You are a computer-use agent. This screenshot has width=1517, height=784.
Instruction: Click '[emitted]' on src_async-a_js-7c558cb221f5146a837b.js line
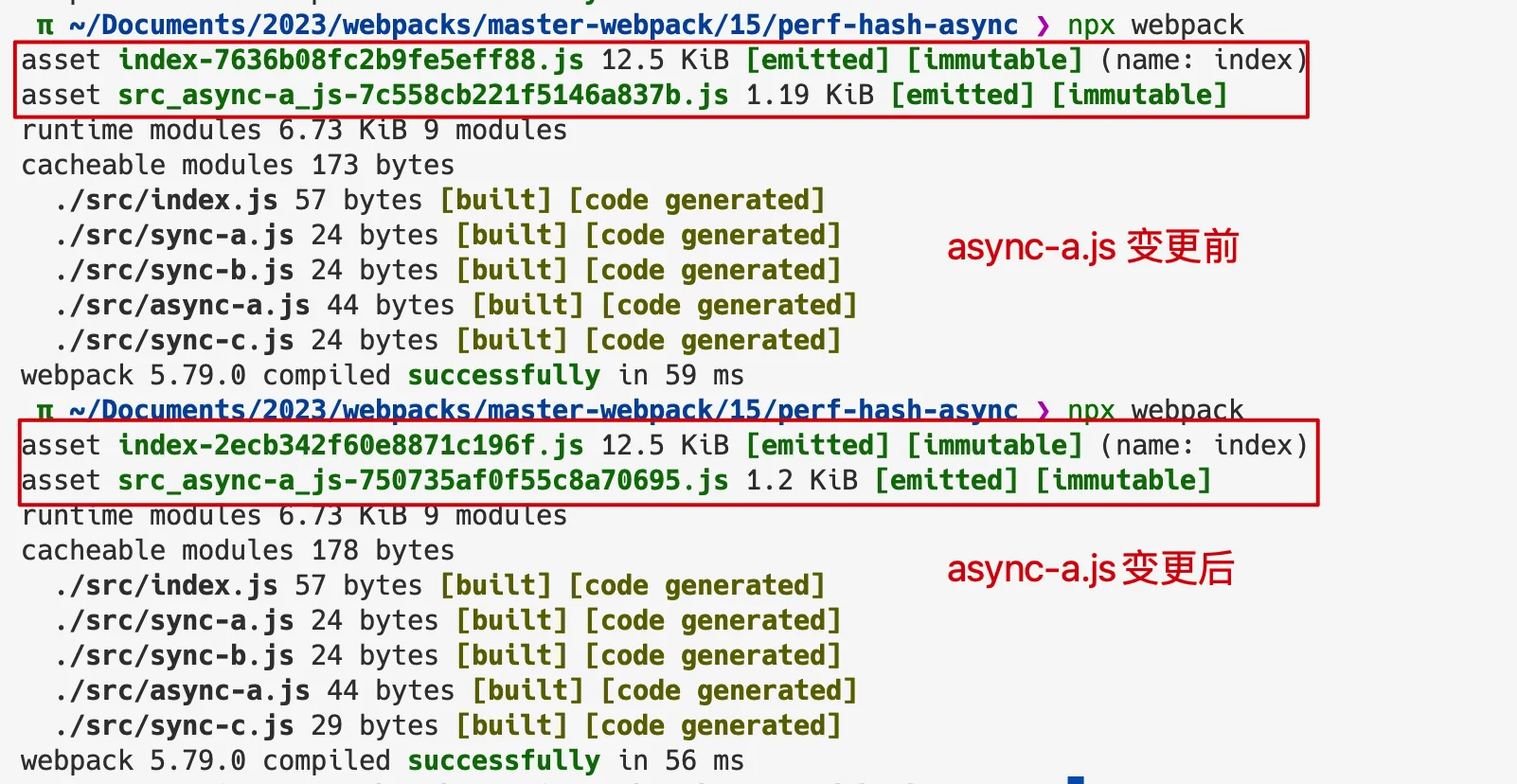[962, 95]
